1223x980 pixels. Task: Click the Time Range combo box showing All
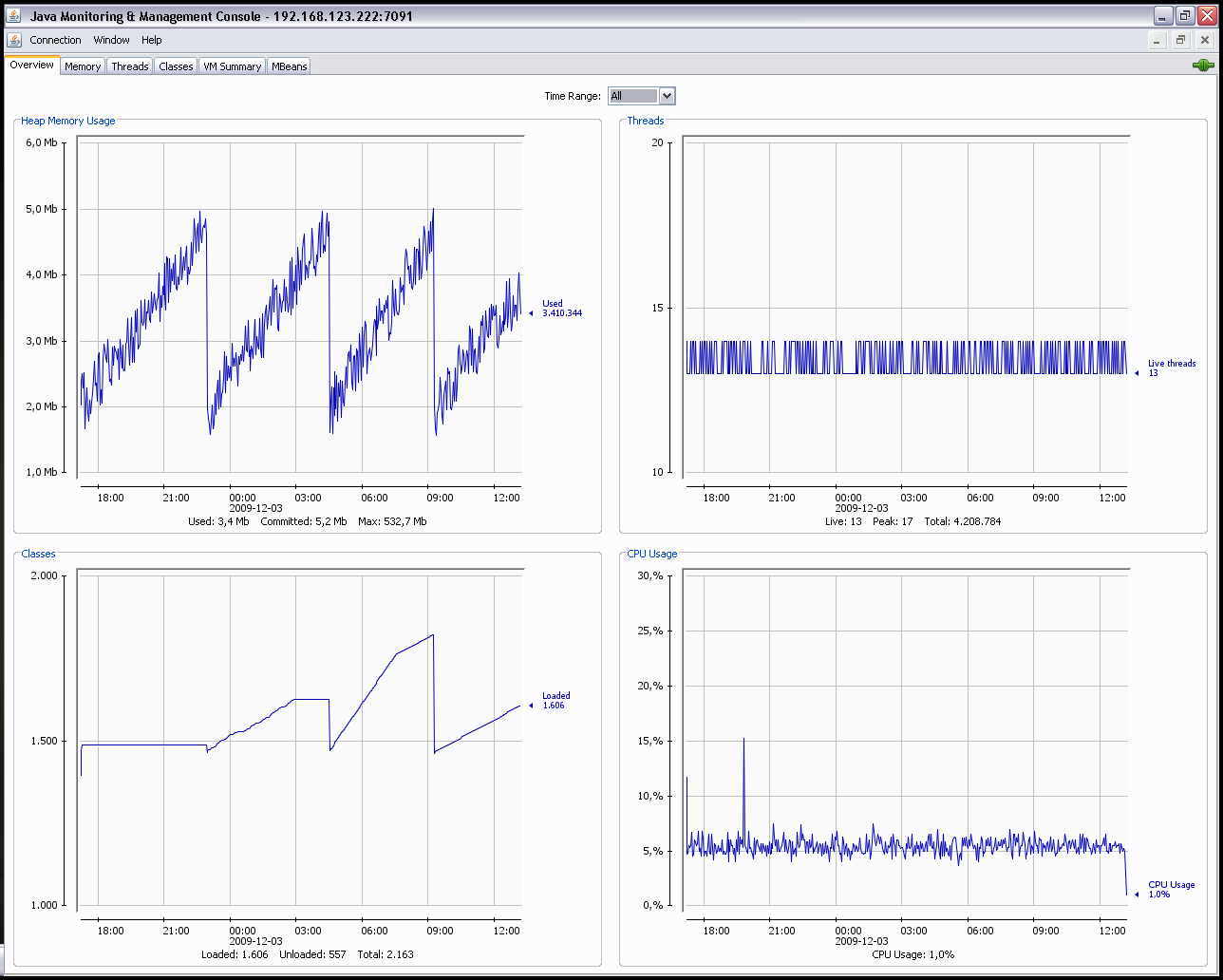pyautogui.click(x=642, y=96)
